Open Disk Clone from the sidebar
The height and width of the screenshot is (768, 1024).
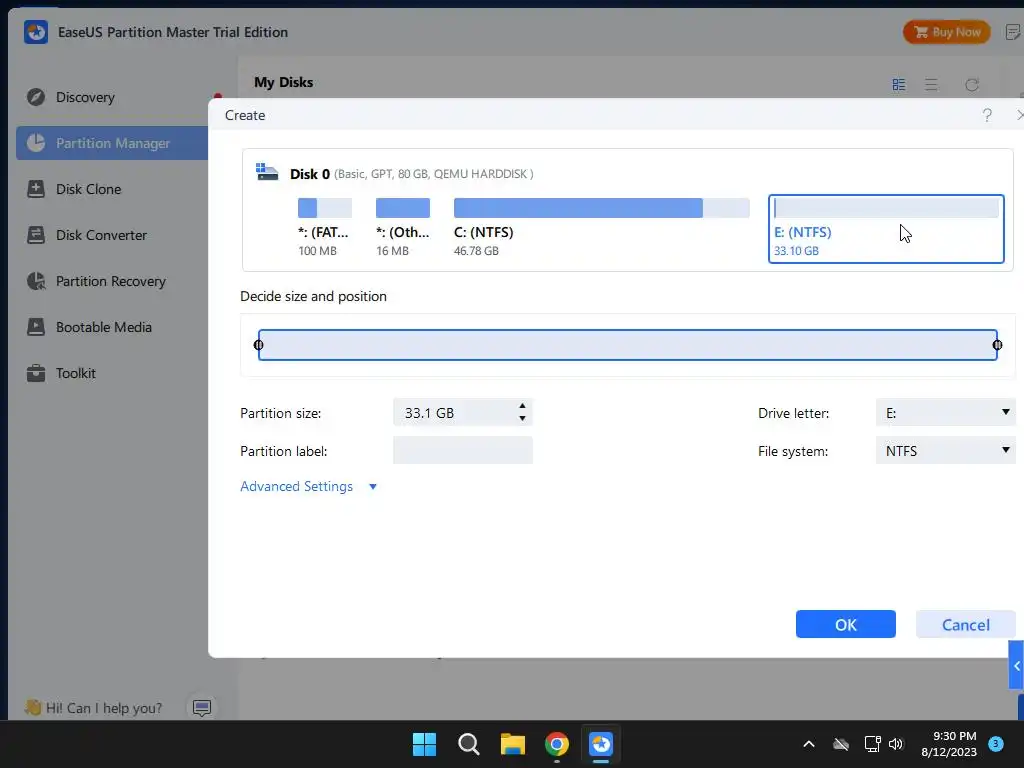click(x=88, y=189)
